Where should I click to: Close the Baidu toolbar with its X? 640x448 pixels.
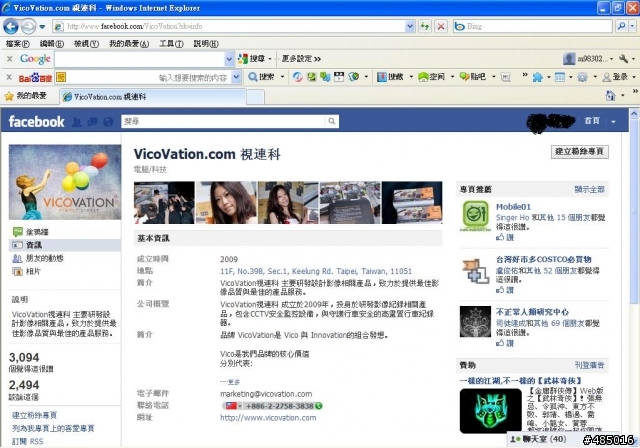pyautogui.click(x=9, y=77)
